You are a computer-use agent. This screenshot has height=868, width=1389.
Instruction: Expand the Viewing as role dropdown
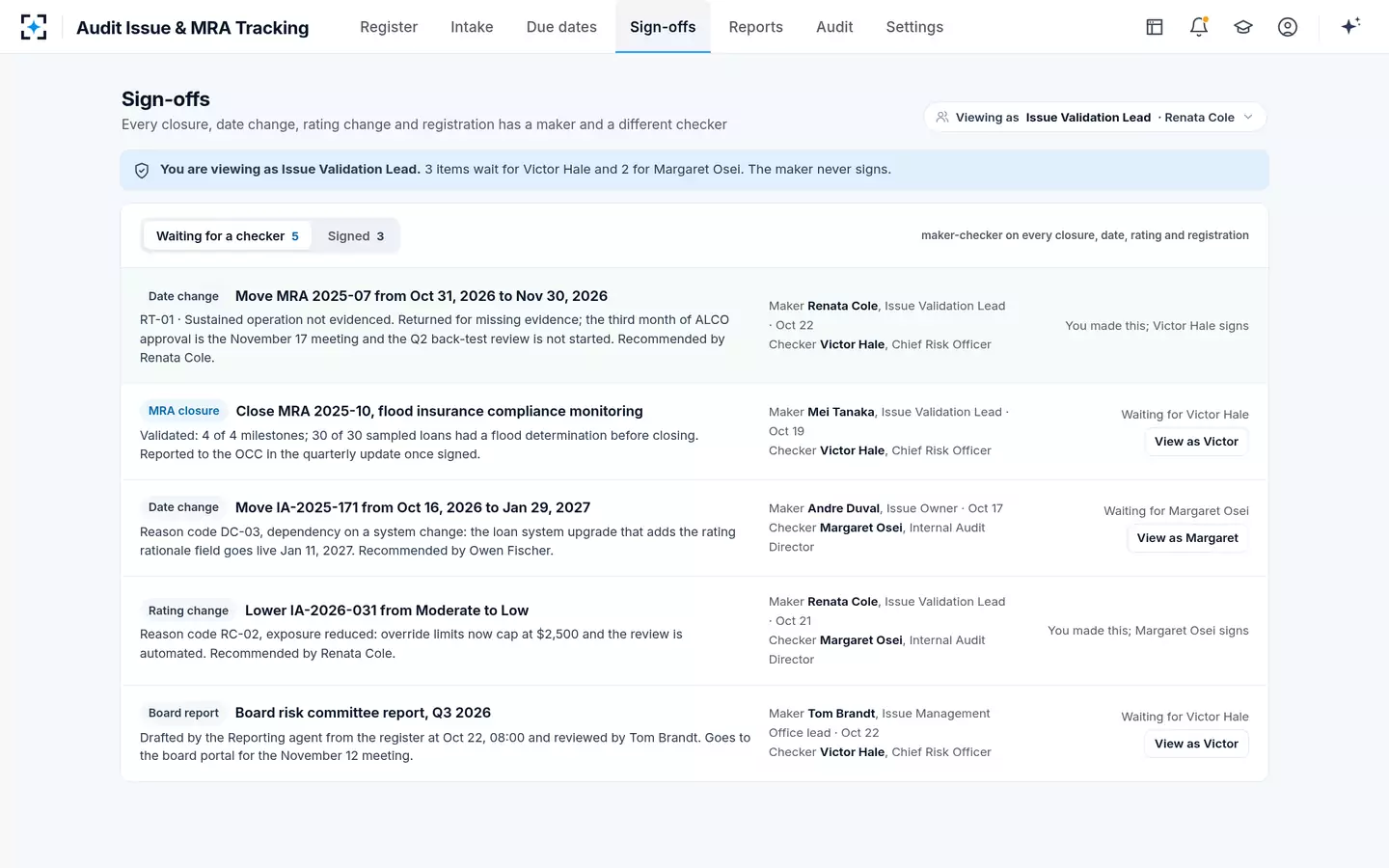1095,118
